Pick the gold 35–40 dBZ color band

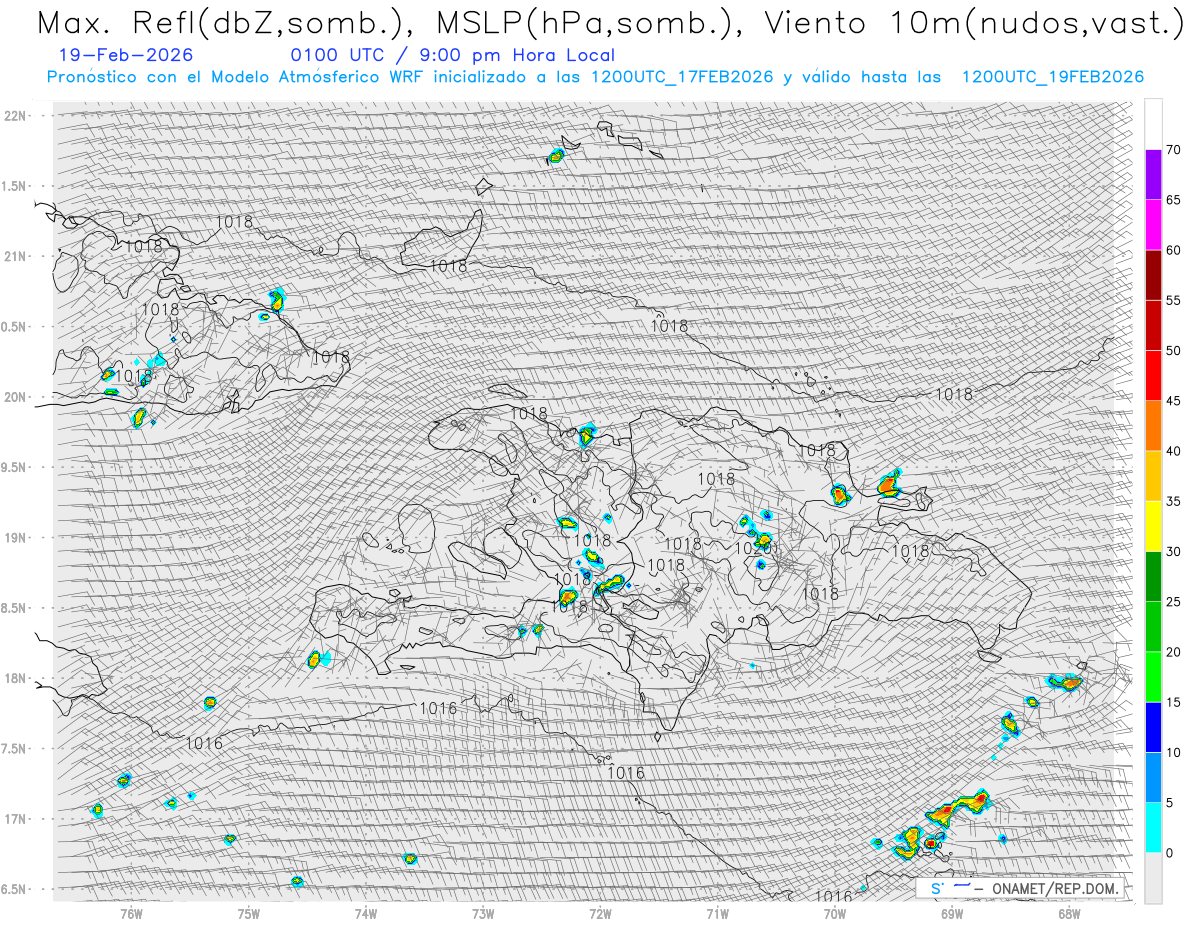(1153, 476)
